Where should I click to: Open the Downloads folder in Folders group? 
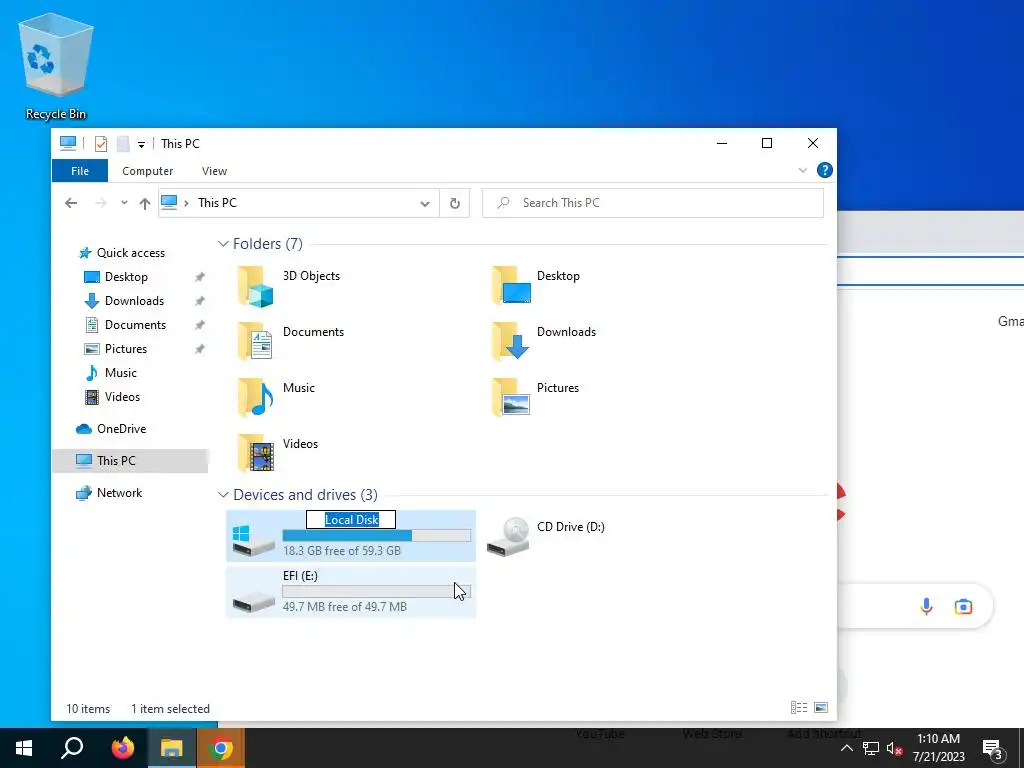click(511, 342)
